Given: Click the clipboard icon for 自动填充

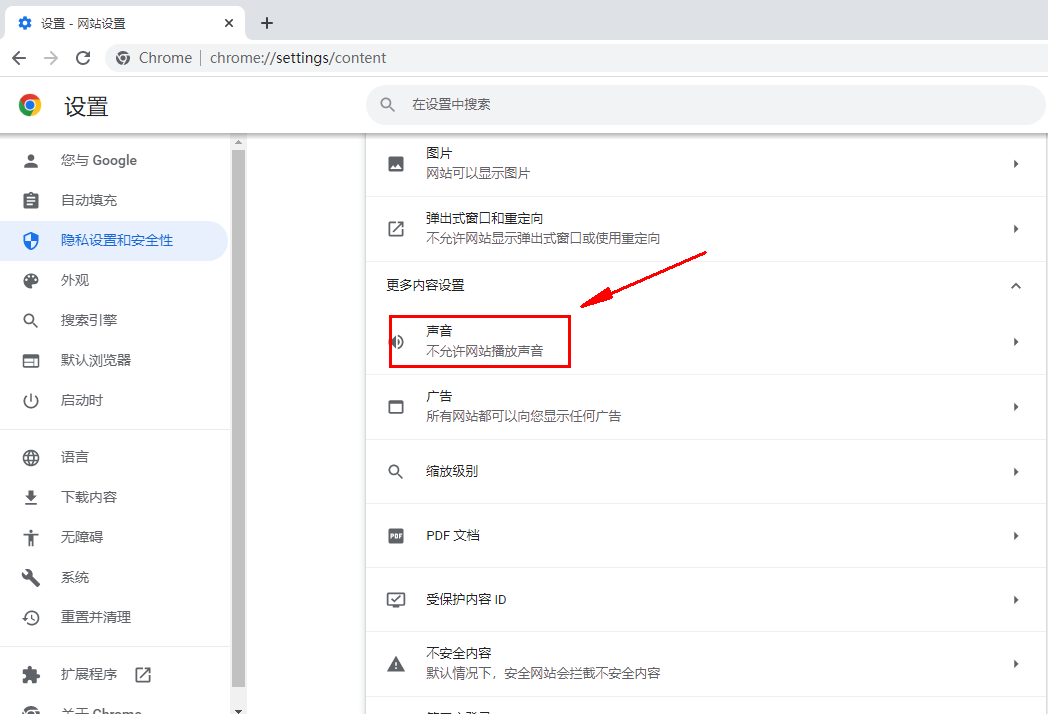Looking at the screenshot, I should coord(31,201).
